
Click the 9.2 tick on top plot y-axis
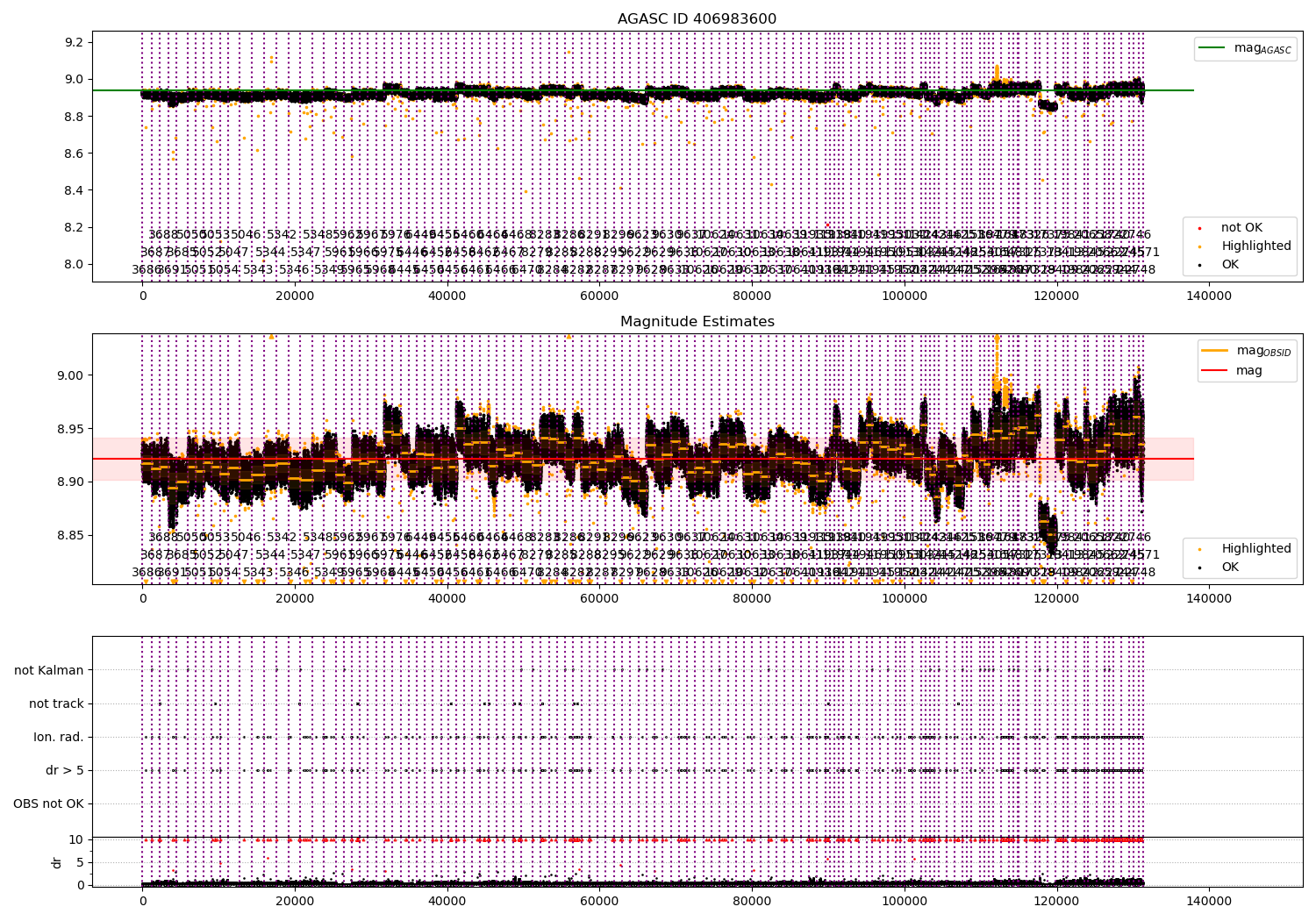[x=75, y=42]
